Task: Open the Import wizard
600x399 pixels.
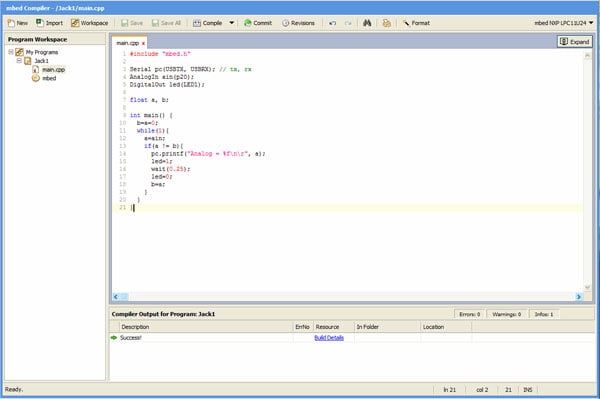Action: (x=49, y=23)
